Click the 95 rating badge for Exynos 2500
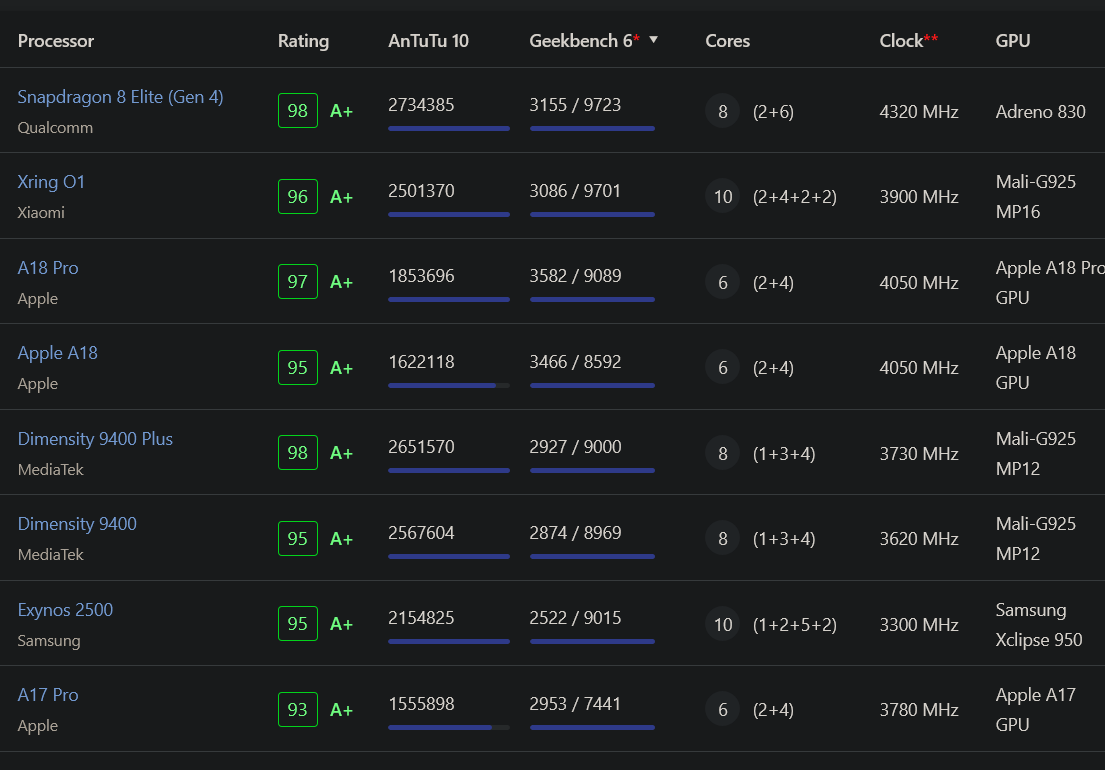Screen dimensions: 1105x770 click(297, 623)
